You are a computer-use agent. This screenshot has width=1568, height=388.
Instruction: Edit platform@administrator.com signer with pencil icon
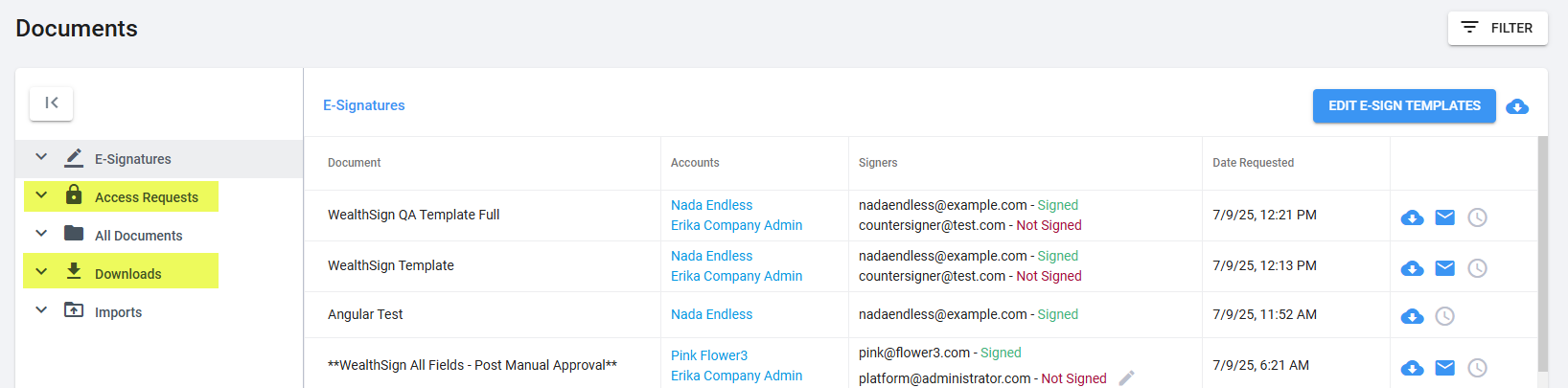click(1127, 377)
